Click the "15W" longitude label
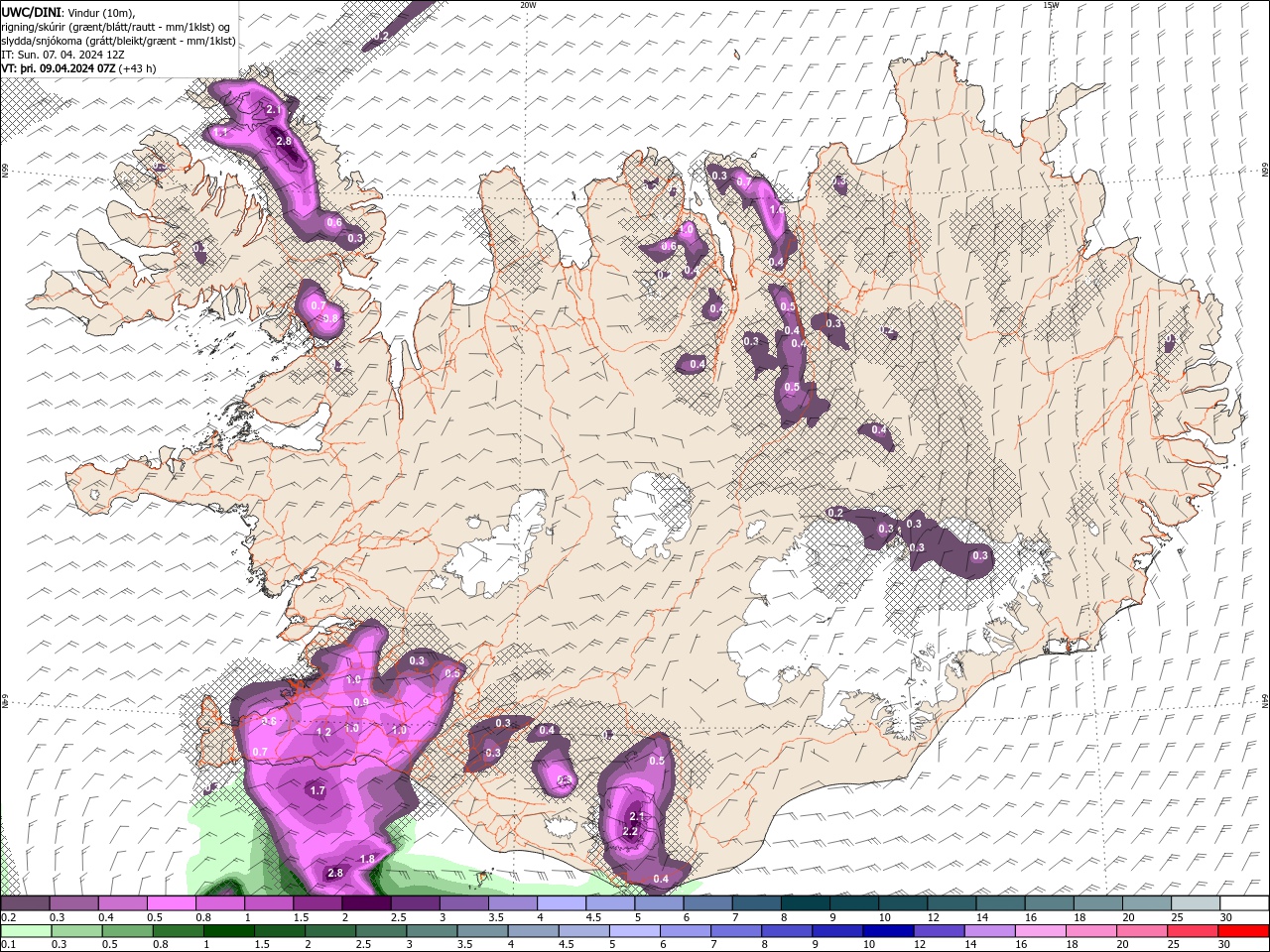The image size is (1270, 952). (x=1051, y=5)
